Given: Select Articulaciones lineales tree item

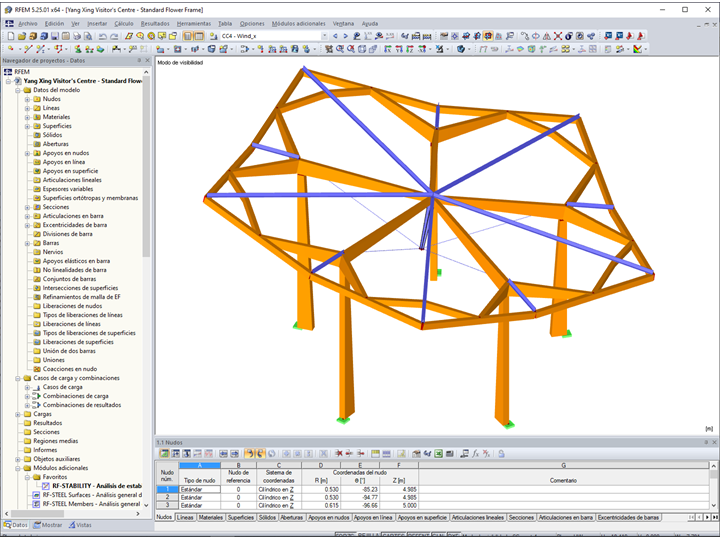Looking at the screenshot, I should pos(72,180).
